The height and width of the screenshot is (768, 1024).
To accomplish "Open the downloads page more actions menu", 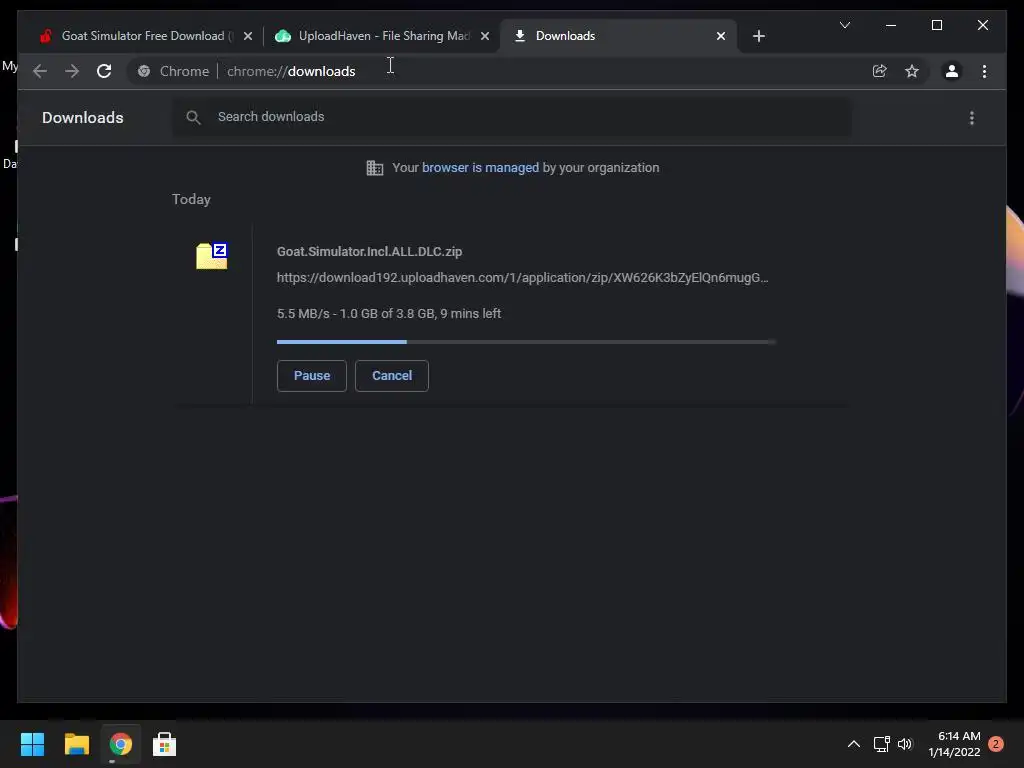I will [972, 118].
